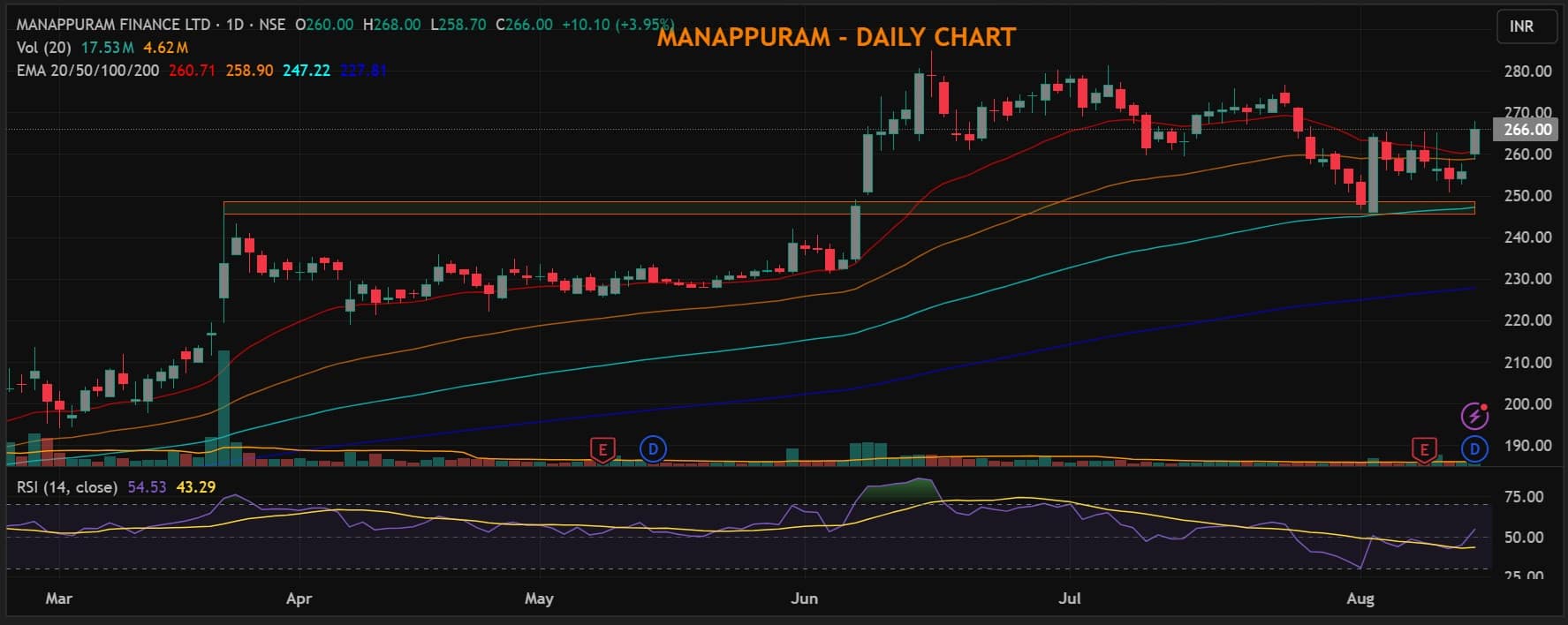Select the Vol (20) indicator legend
Screen dimensions: 1568x625
tap(44, 48)
